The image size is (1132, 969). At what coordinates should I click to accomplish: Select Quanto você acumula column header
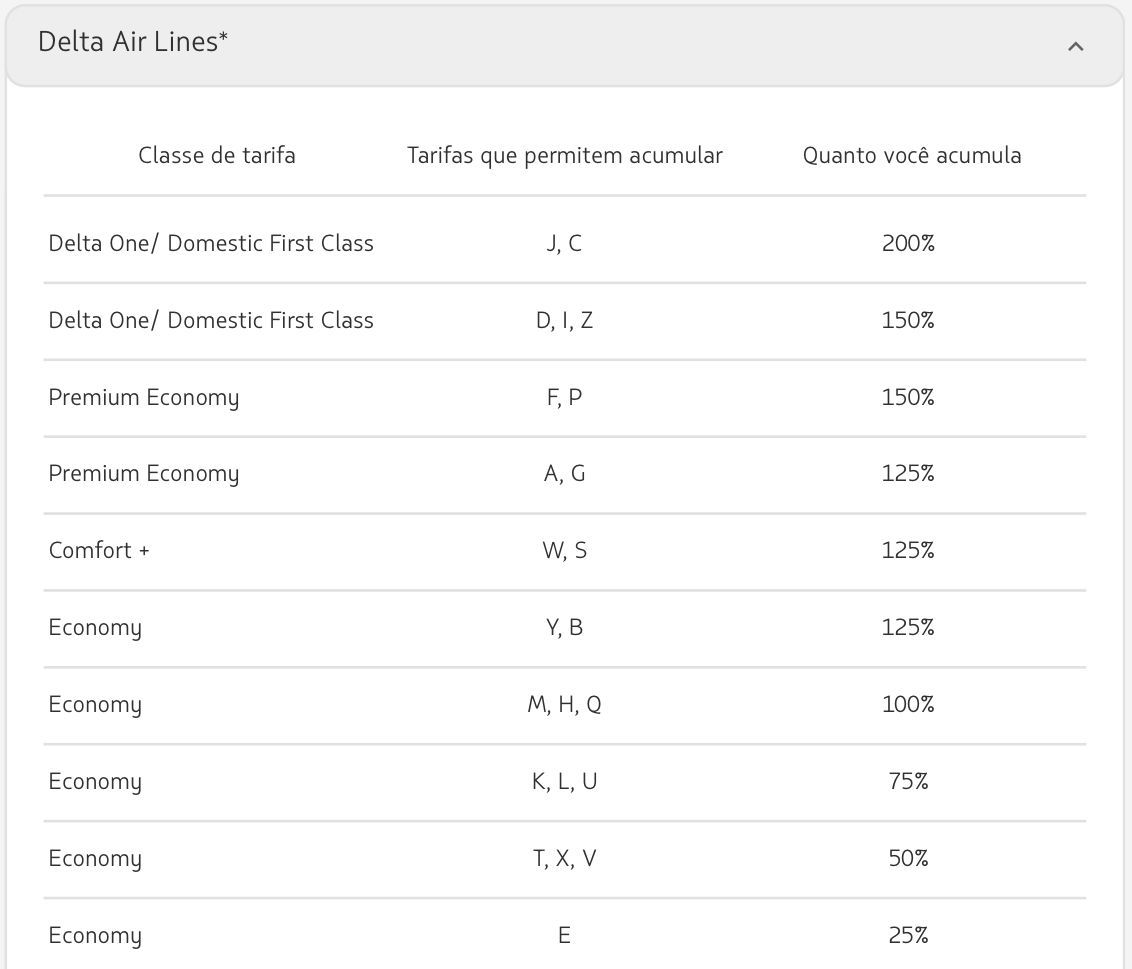click(912, 155)
